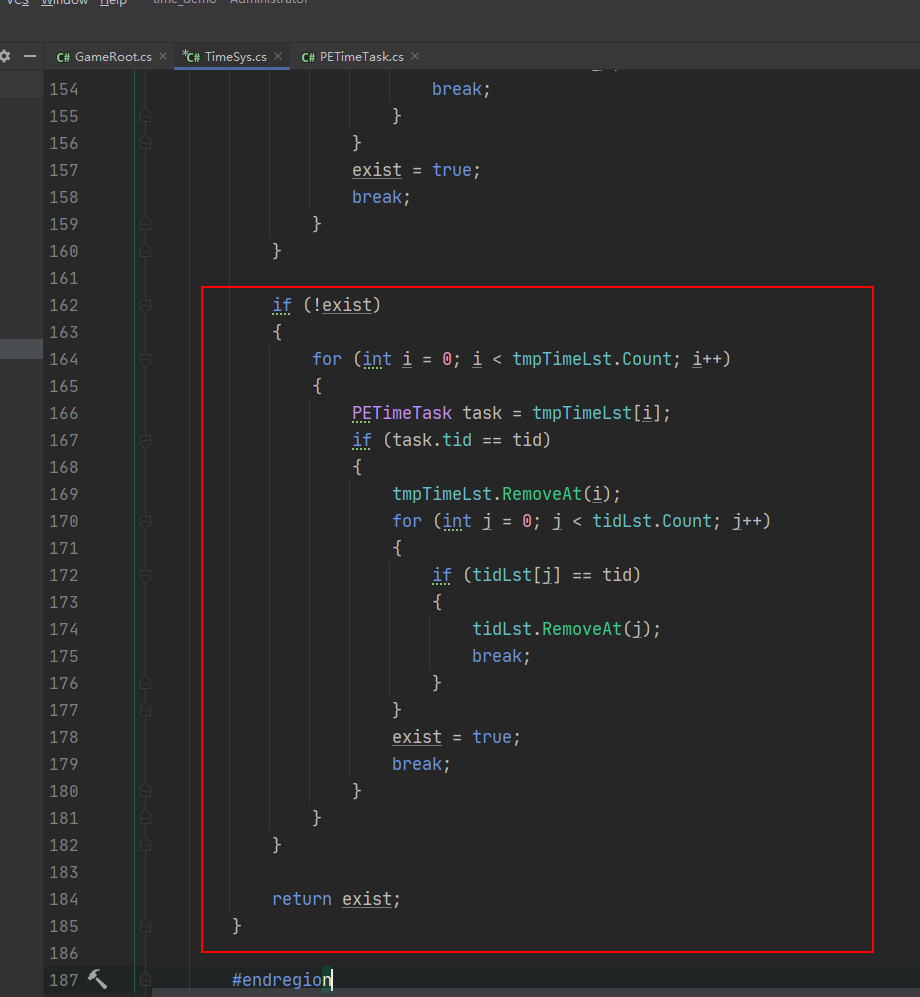The height and width of the screenshot is (997, 920).
Task: Open the Help menu
Action: (x=114, y=3)
